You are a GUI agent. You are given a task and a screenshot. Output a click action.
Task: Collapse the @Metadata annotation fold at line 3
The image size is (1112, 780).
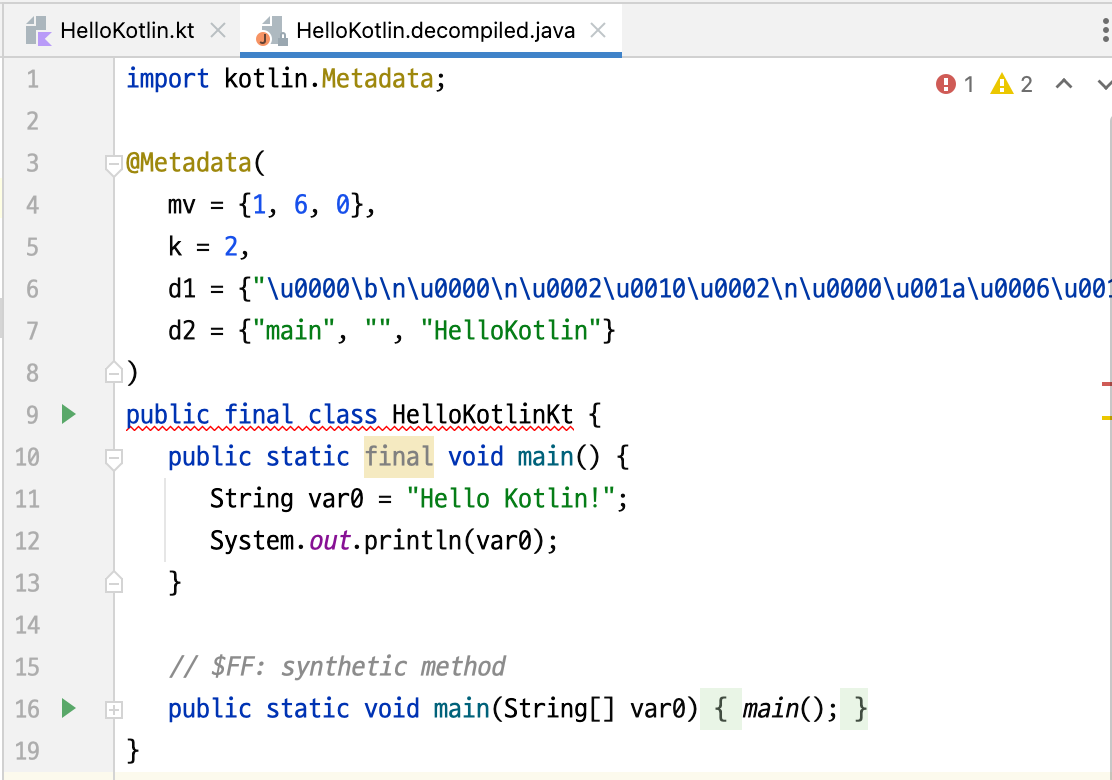113,165
